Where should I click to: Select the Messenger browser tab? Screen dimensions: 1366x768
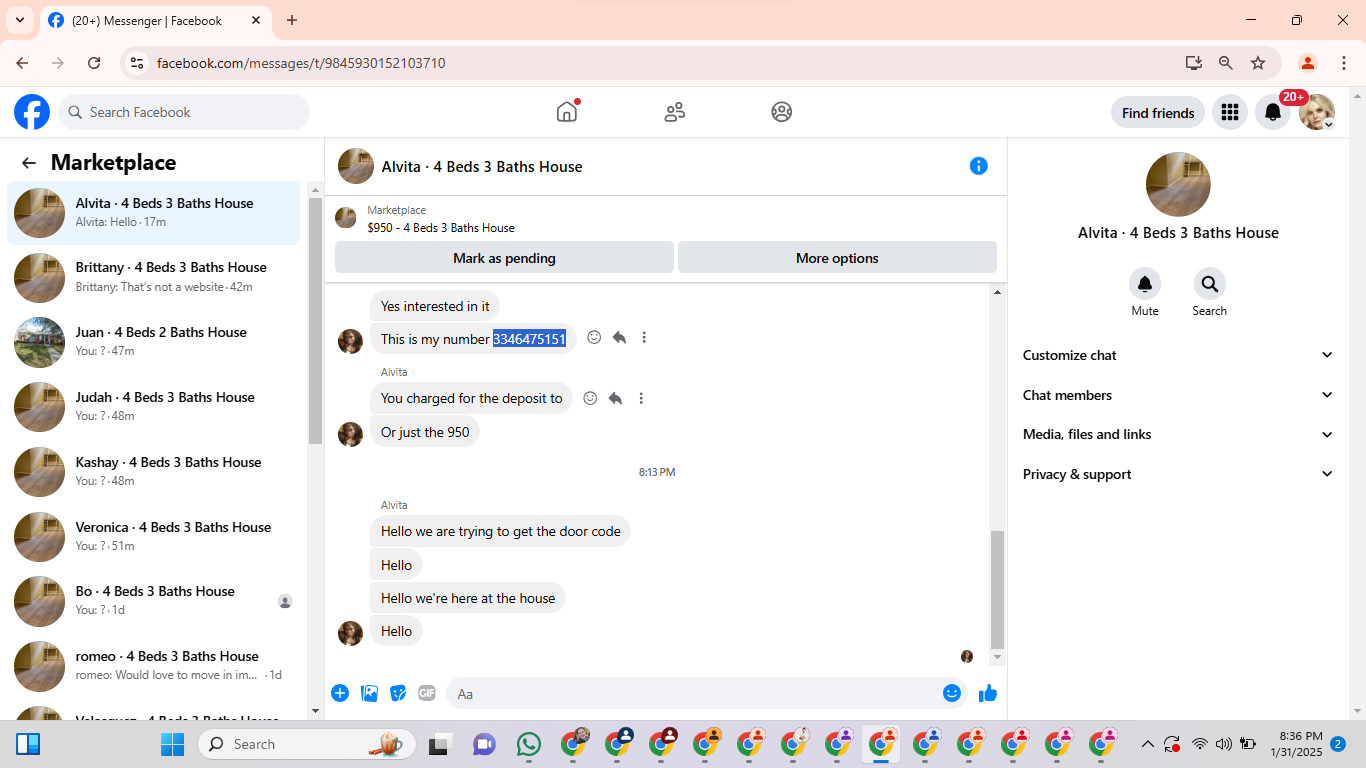[156, 20]
